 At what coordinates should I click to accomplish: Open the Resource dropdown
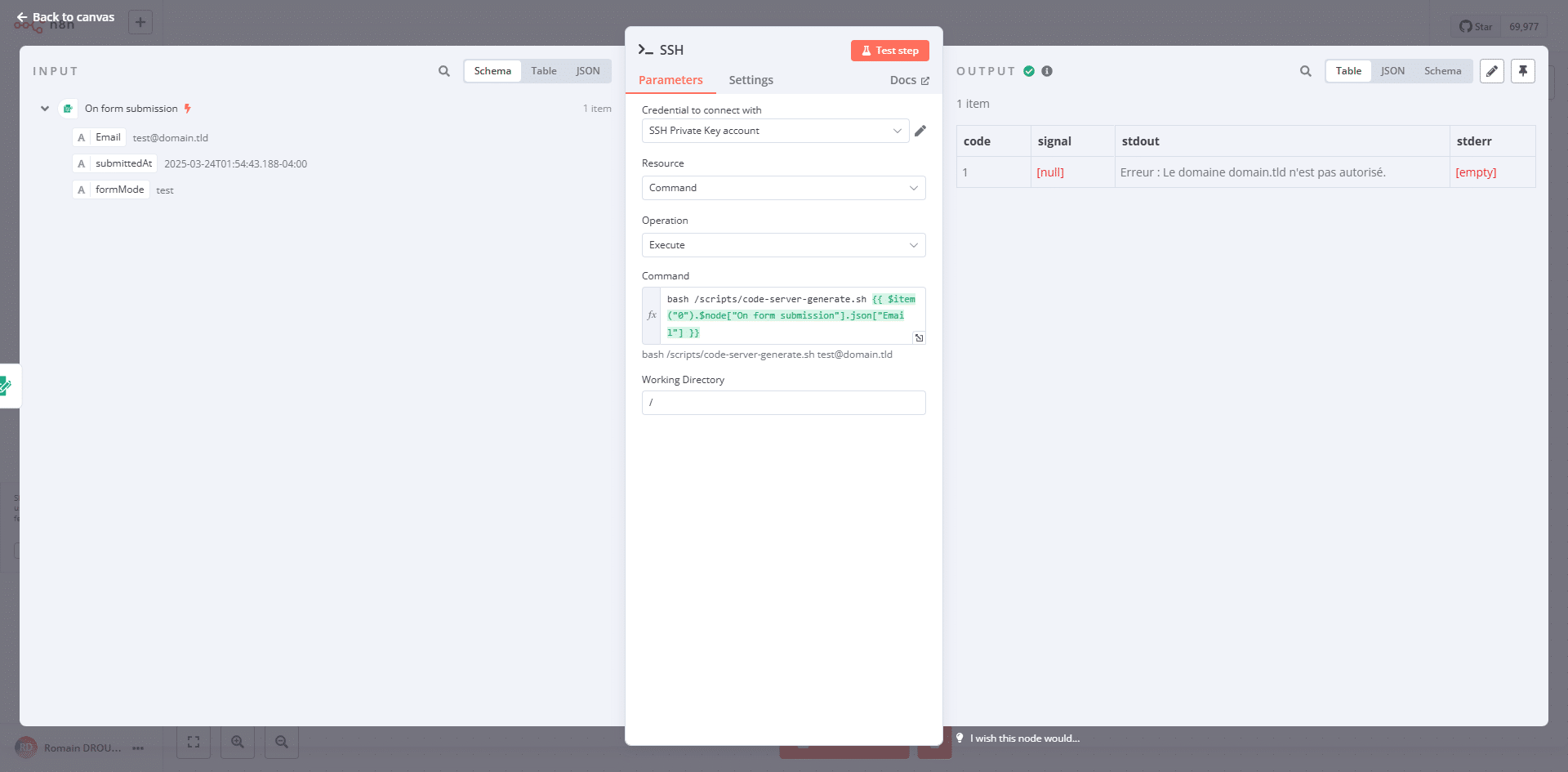(782, 188)
